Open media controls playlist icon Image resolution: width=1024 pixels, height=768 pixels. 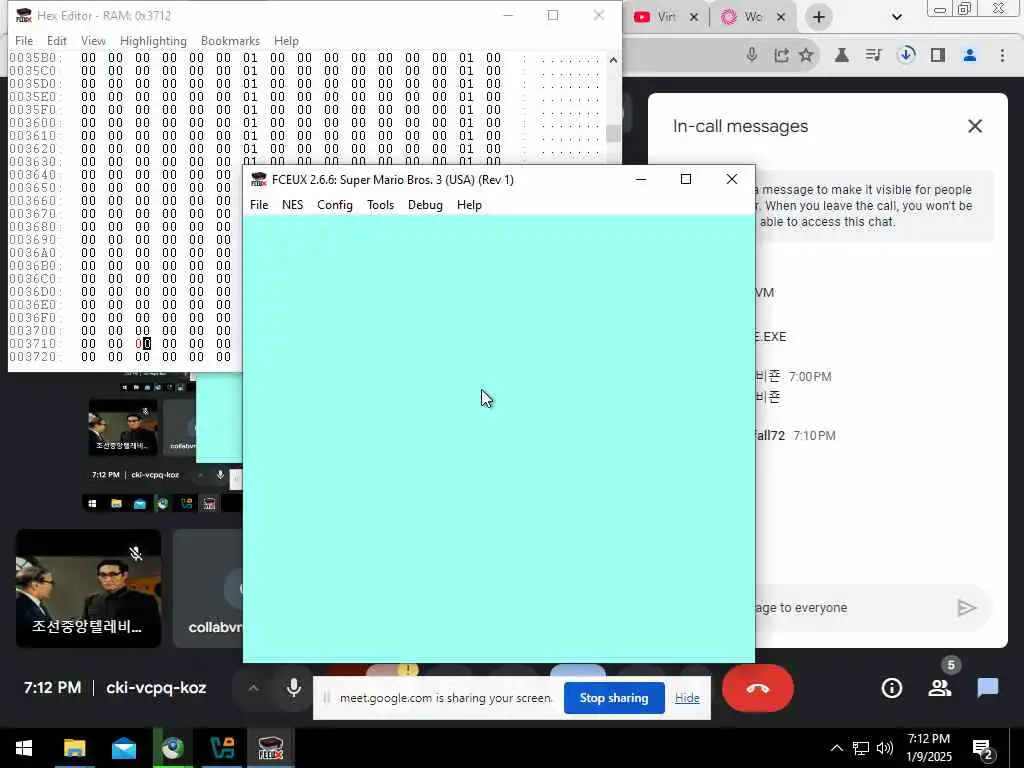873,55
